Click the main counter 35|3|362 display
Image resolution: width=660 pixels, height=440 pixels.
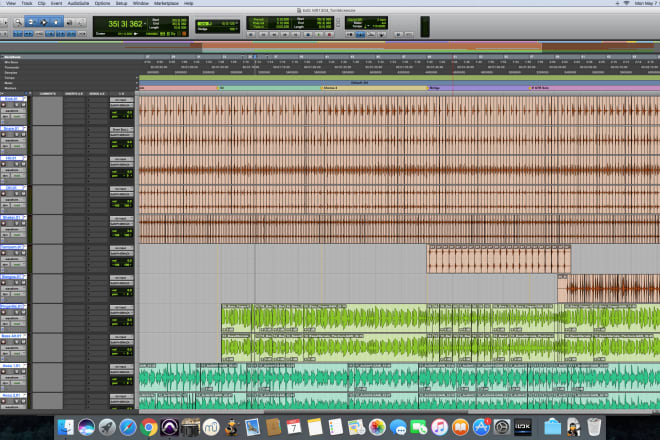[125, 24]
